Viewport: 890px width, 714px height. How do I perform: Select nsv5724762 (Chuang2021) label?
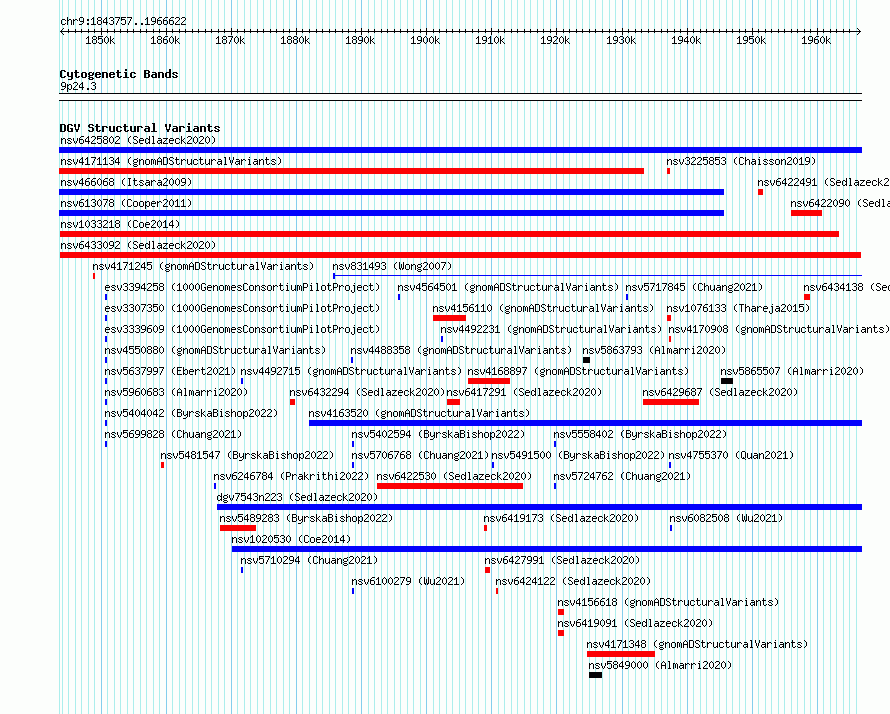tap(622, 476)
